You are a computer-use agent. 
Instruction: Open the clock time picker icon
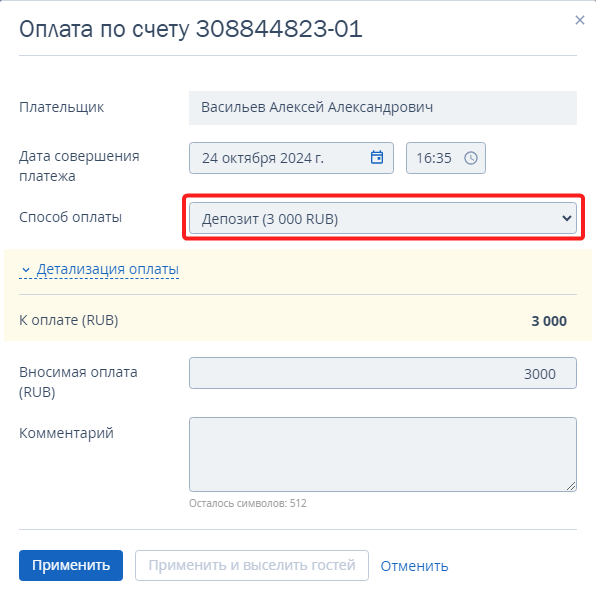[471, 158]
